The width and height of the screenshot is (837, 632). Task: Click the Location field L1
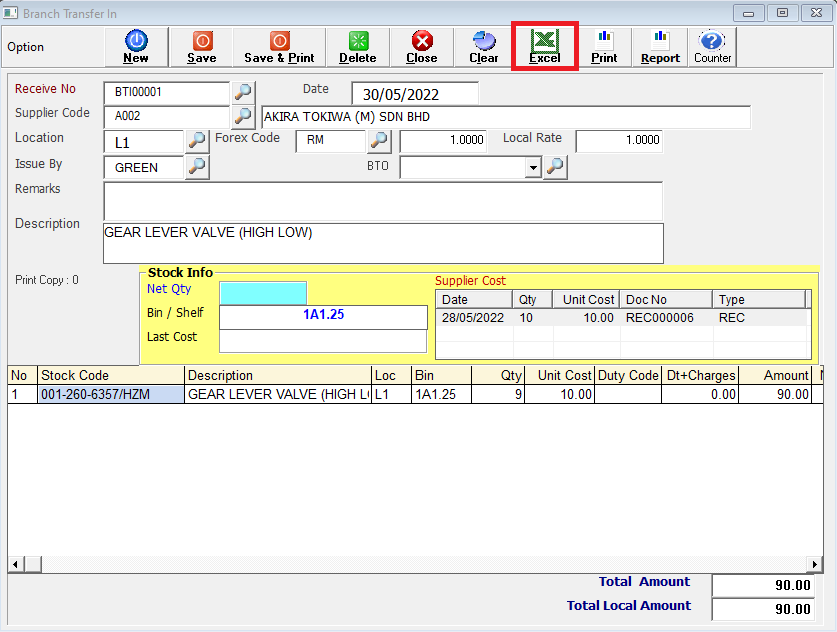coord(144,142)
